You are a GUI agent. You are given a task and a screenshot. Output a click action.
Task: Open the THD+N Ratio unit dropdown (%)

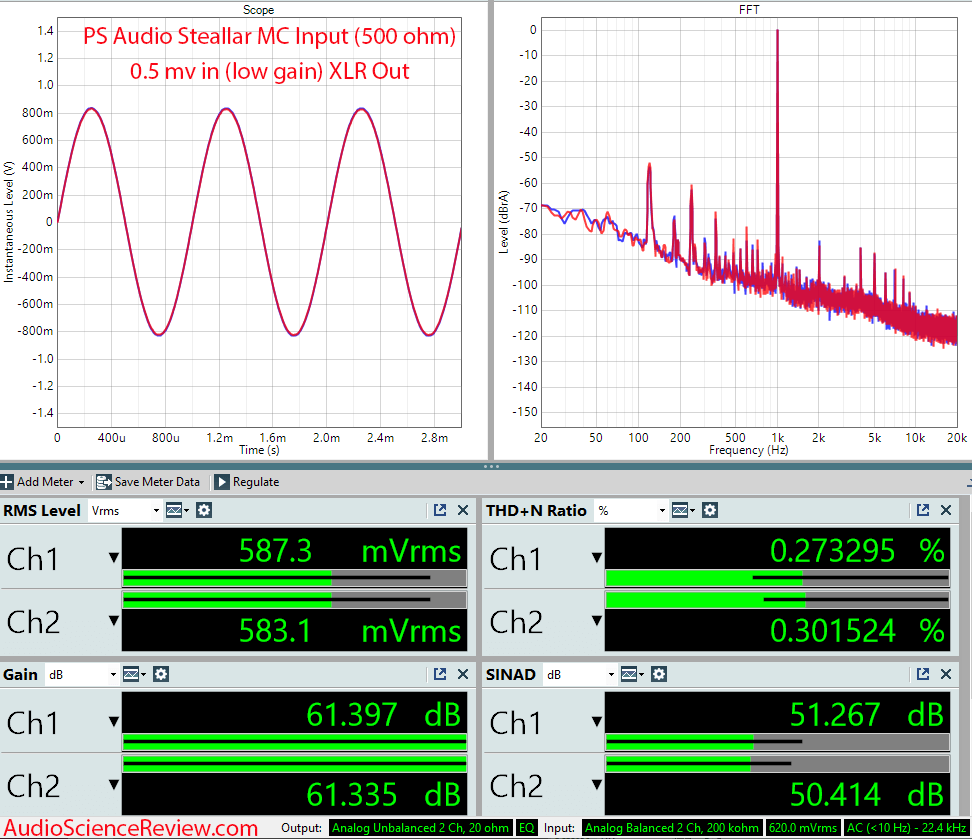click(x=631, y=510)
